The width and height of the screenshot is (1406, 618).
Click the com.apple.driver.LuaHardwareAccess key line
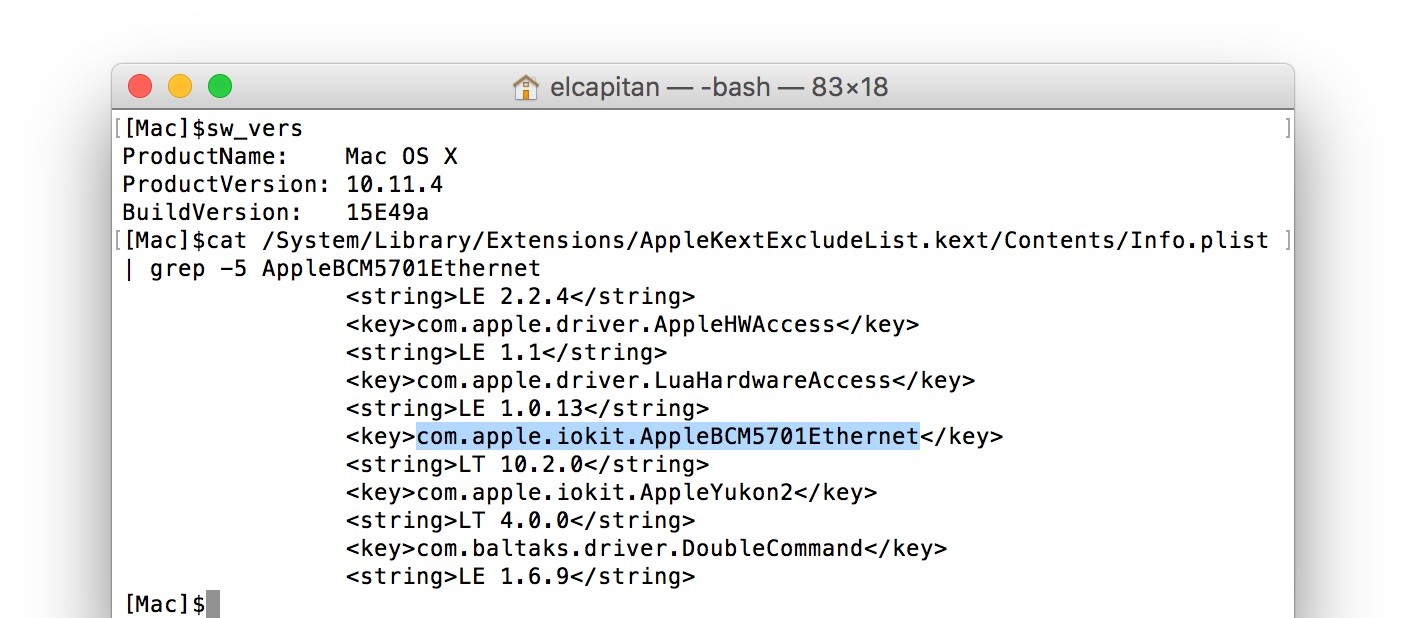click(x=660, y=380)
